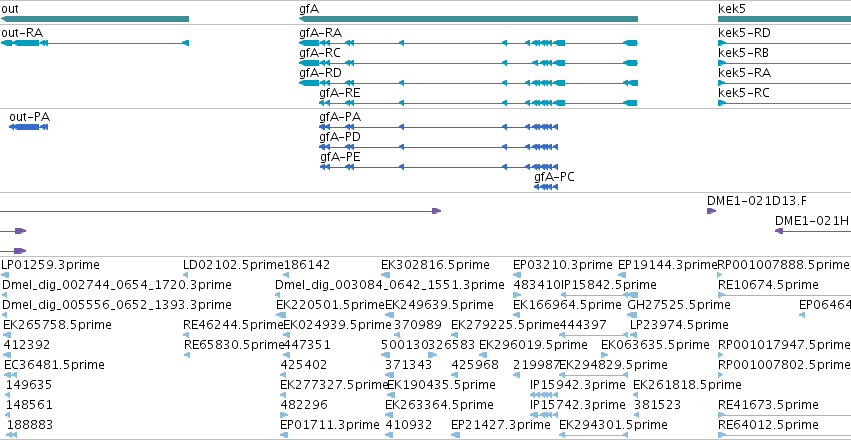This screenshot has width=851, height=440.
Task: Pick the RE41673.5prime feature label
Action: click(x=768, y=405)
